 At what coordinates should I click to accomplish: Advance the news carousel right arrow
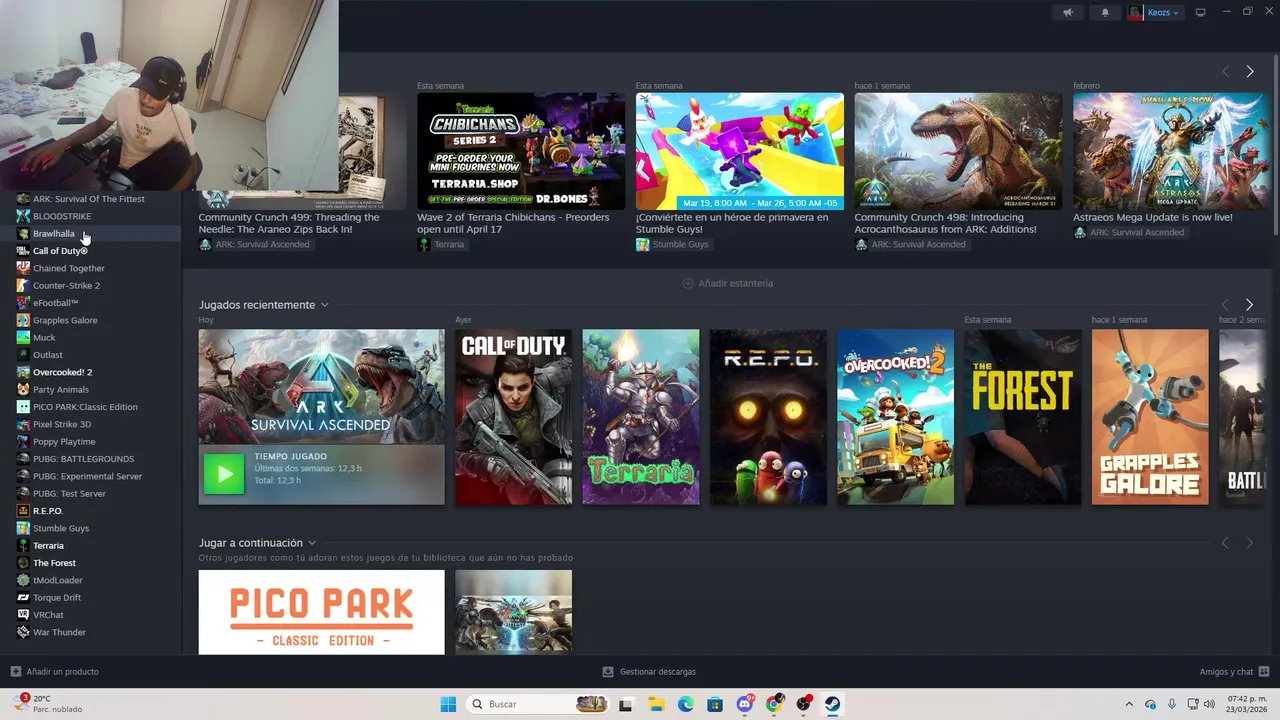click(1249, 71)
